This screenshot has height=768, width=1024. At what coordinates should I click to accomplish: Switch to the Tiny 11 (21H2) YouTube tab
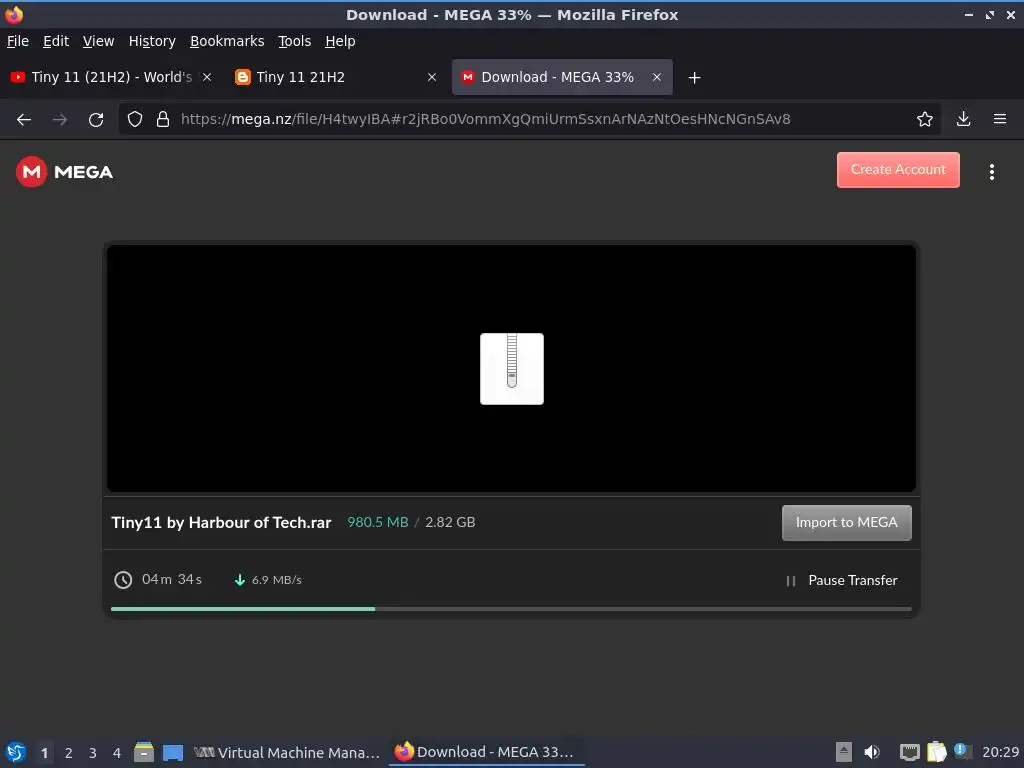[x=111, y=77]
